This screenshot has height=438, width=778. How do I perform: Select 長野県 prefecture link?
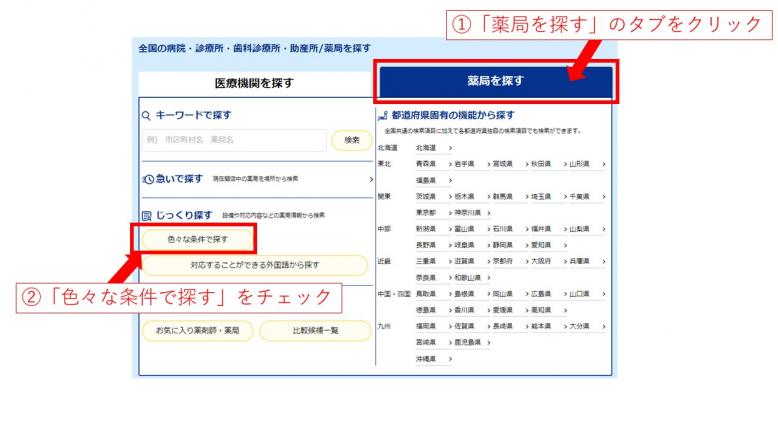pyautogui.click(x=434, y=246)
